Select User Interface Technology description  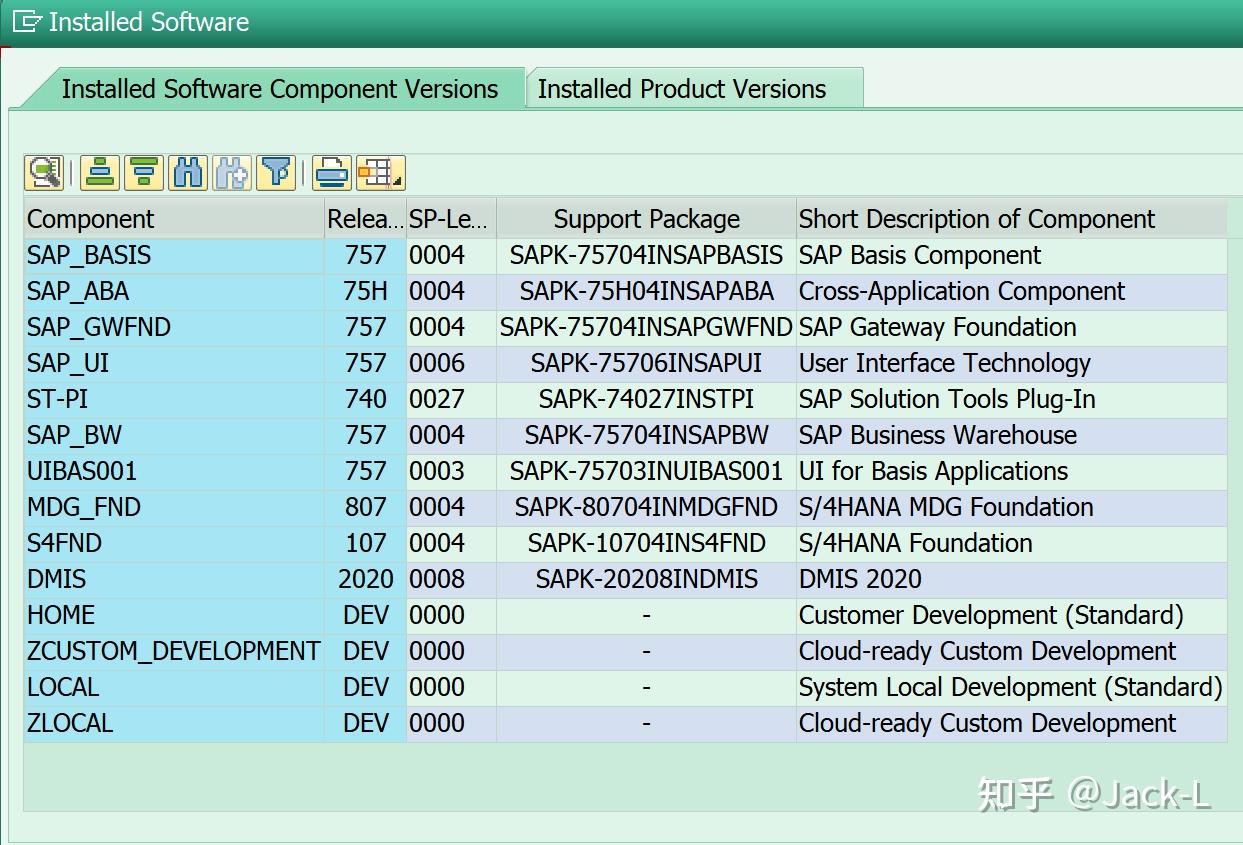click(1011, 363)
